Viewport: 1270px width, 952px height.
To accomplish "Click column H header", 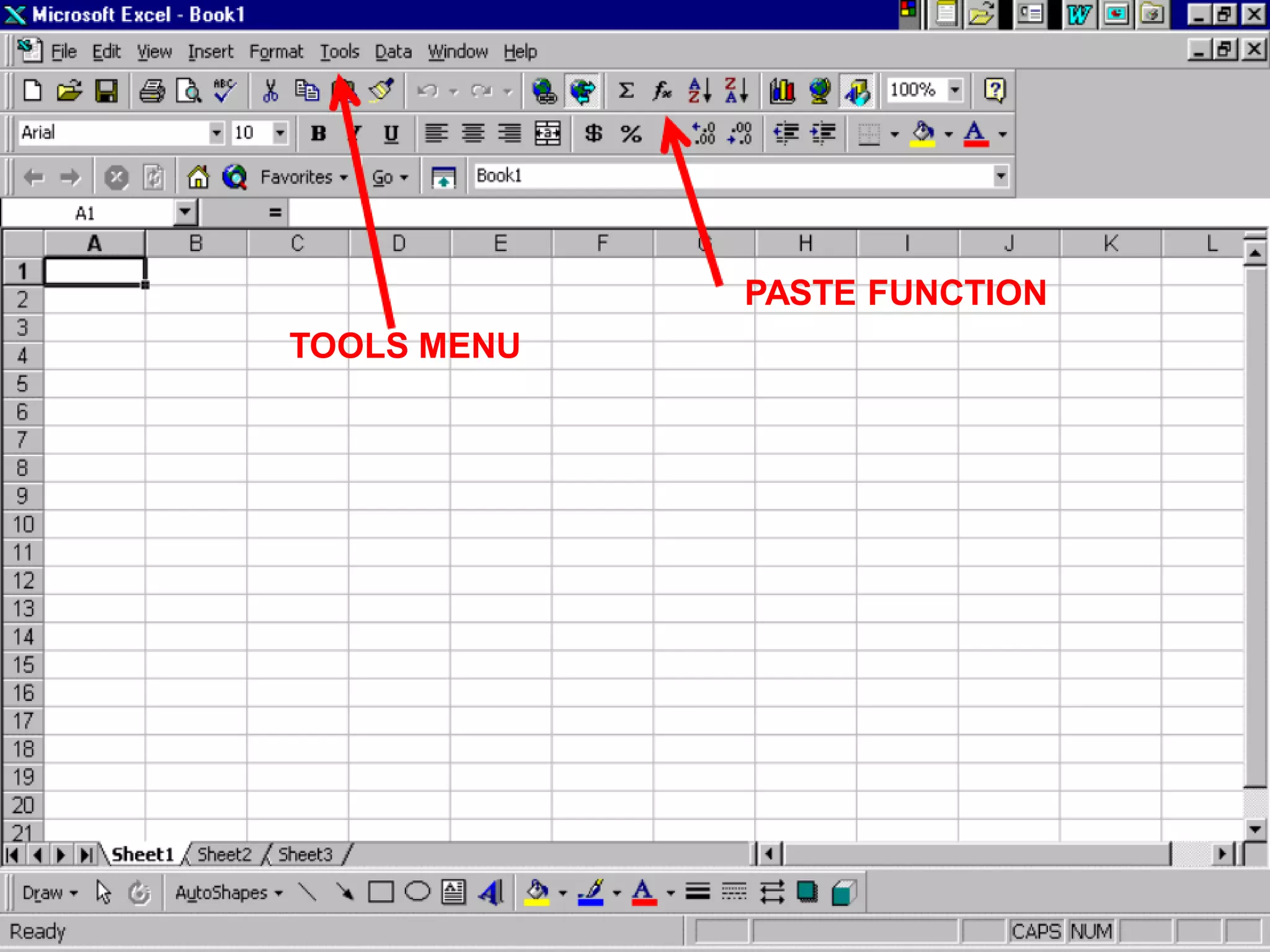I will coord(806,244).
